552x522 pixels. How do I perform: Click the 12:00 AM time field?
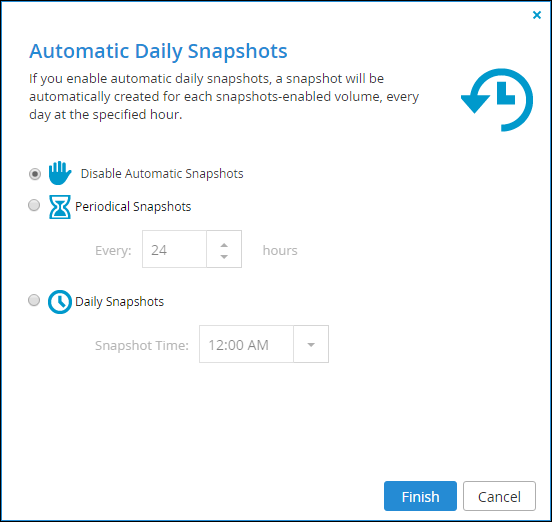pyautogui.click(x=246, y=344)
